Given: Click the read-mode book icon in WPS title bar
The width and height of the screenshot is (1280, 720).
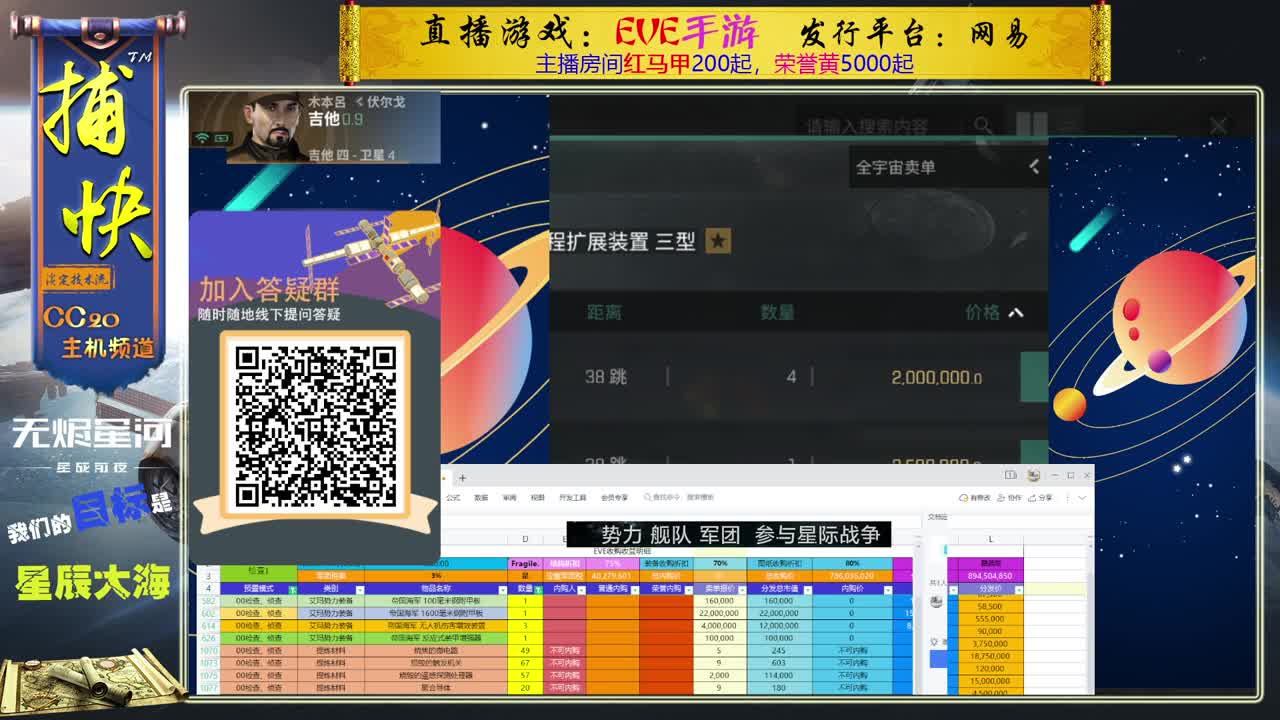Looking at the screenshot, I should pos(1011,475).
